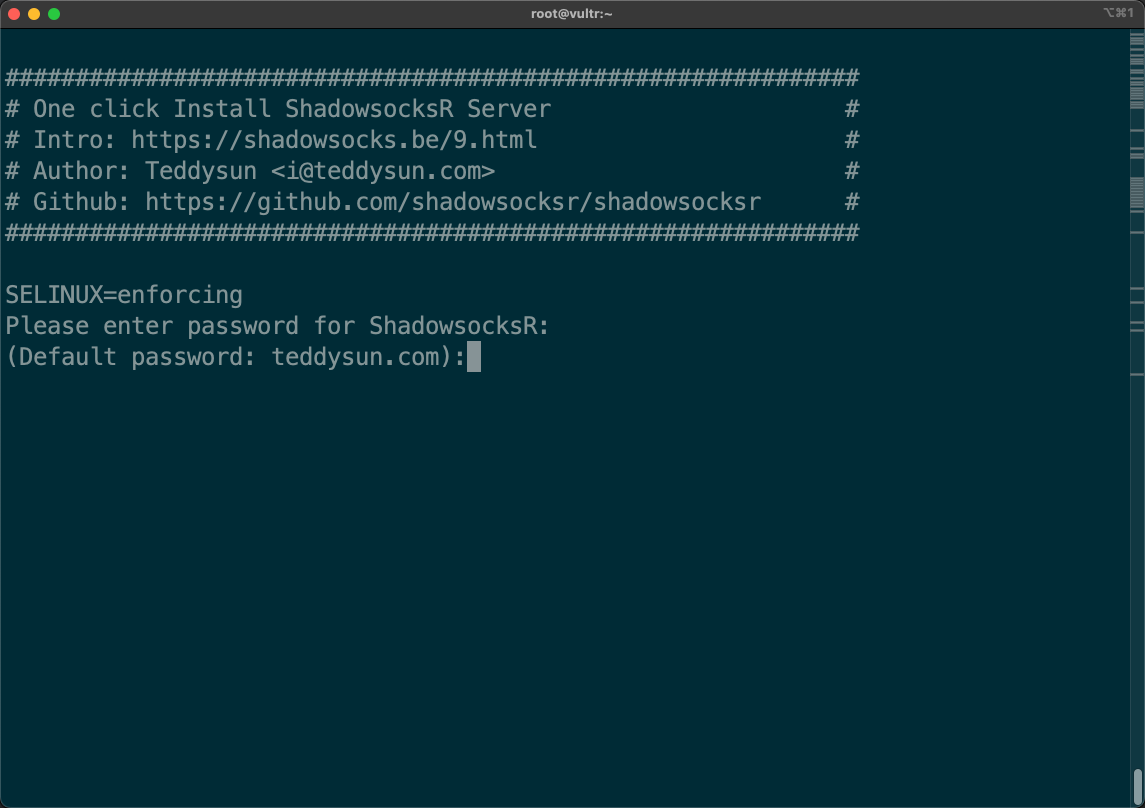This screenshot has width=1145, height=808.
Task: Click the "One click Install ShadowsocksR Server" heading
Action: [292, 108]
